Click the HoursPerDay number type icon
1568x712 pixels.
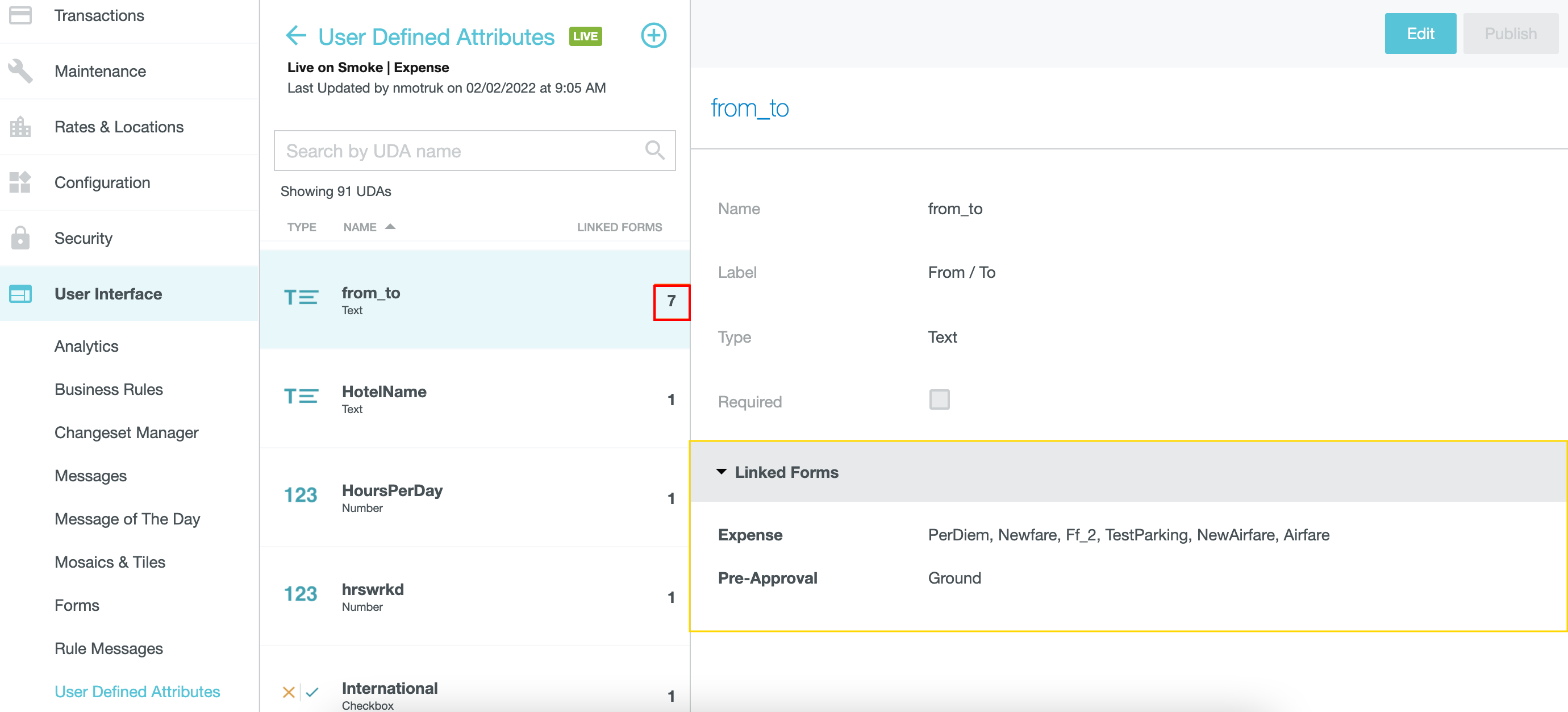(301, 495)
